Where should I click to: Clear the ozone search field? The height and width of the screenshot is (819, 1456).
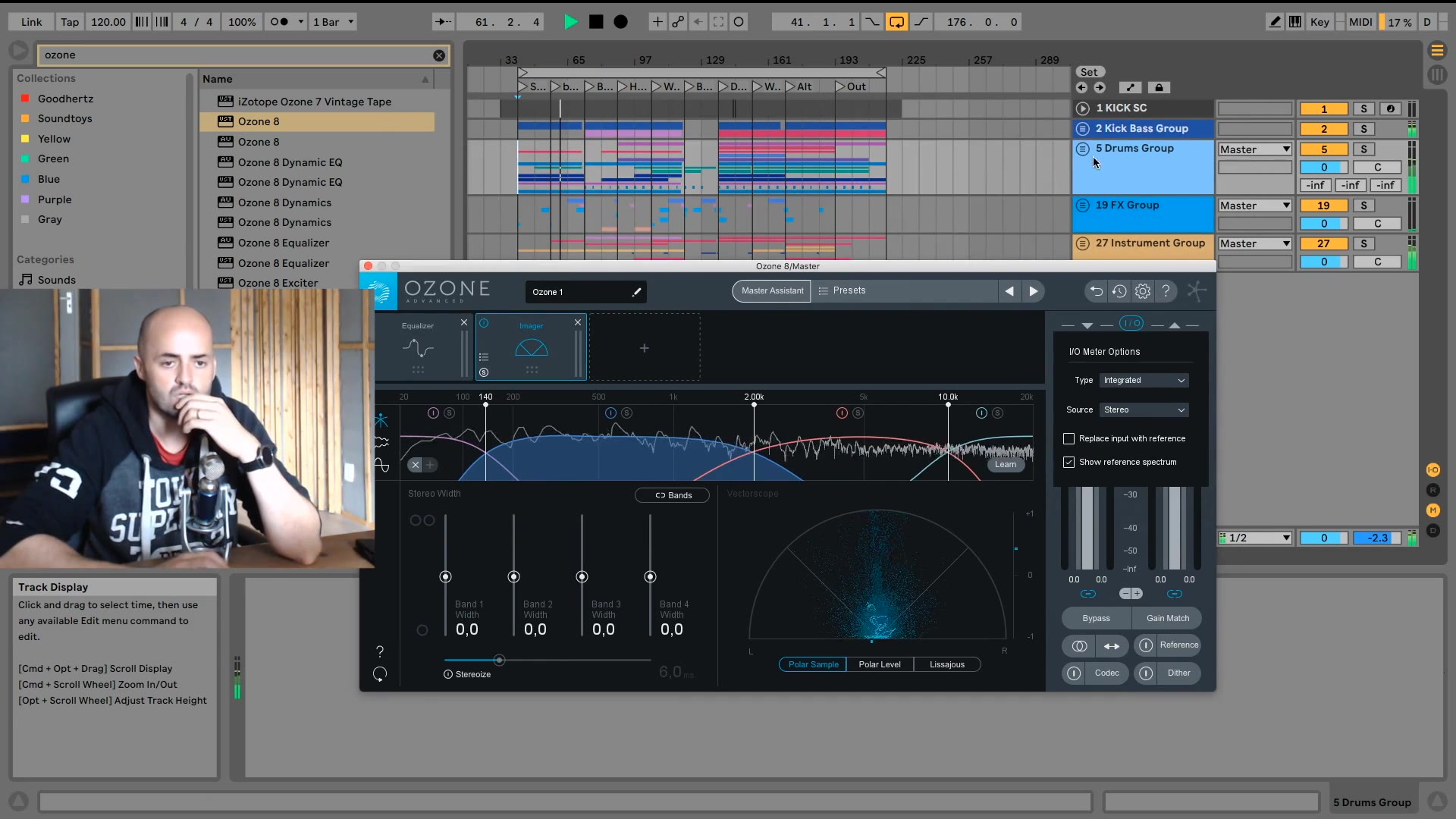coord(439,55)
